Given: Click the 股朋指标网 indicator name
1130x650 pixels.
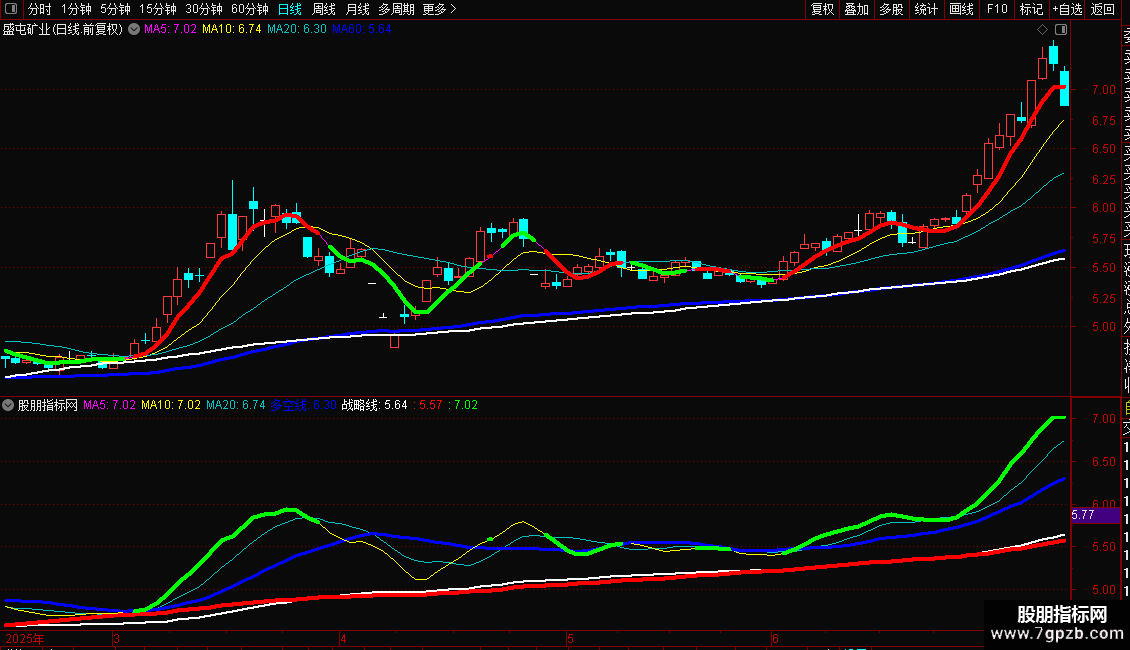Looking at the screenshot, I should click(x=48, y=405).
